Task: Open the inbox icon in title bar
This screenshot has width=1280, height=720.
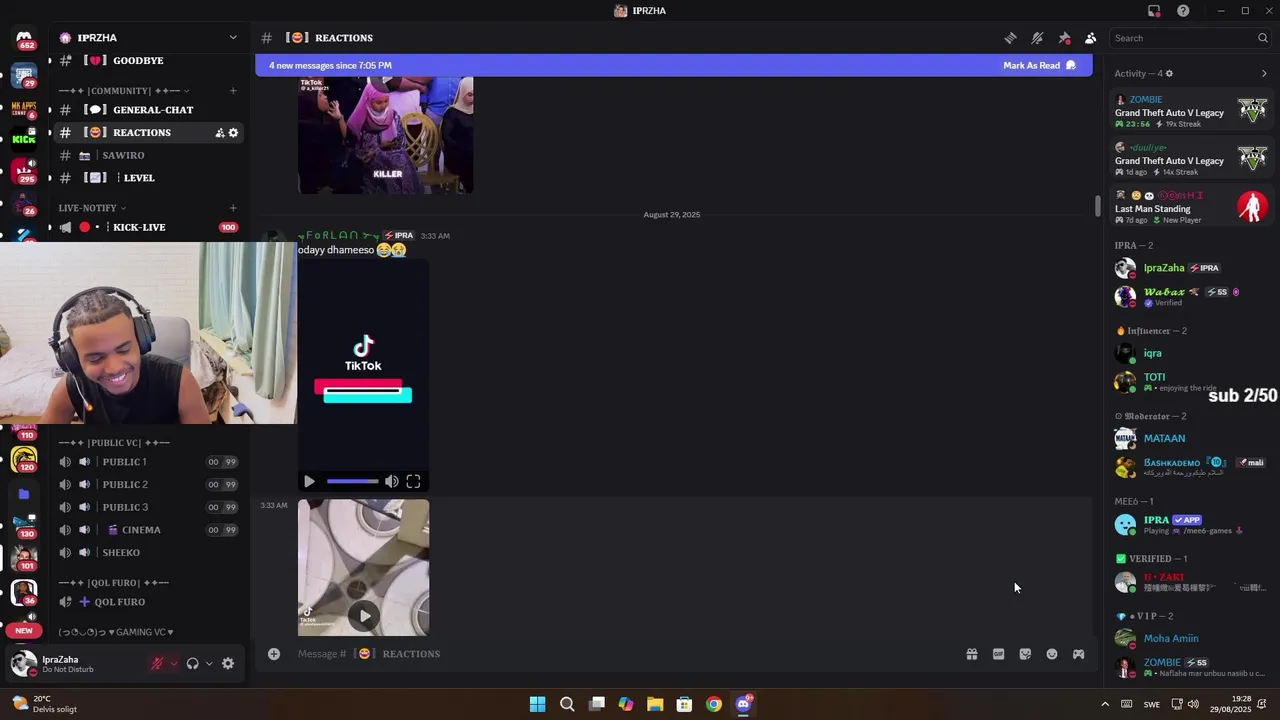Action: (x=1154, y=11)
